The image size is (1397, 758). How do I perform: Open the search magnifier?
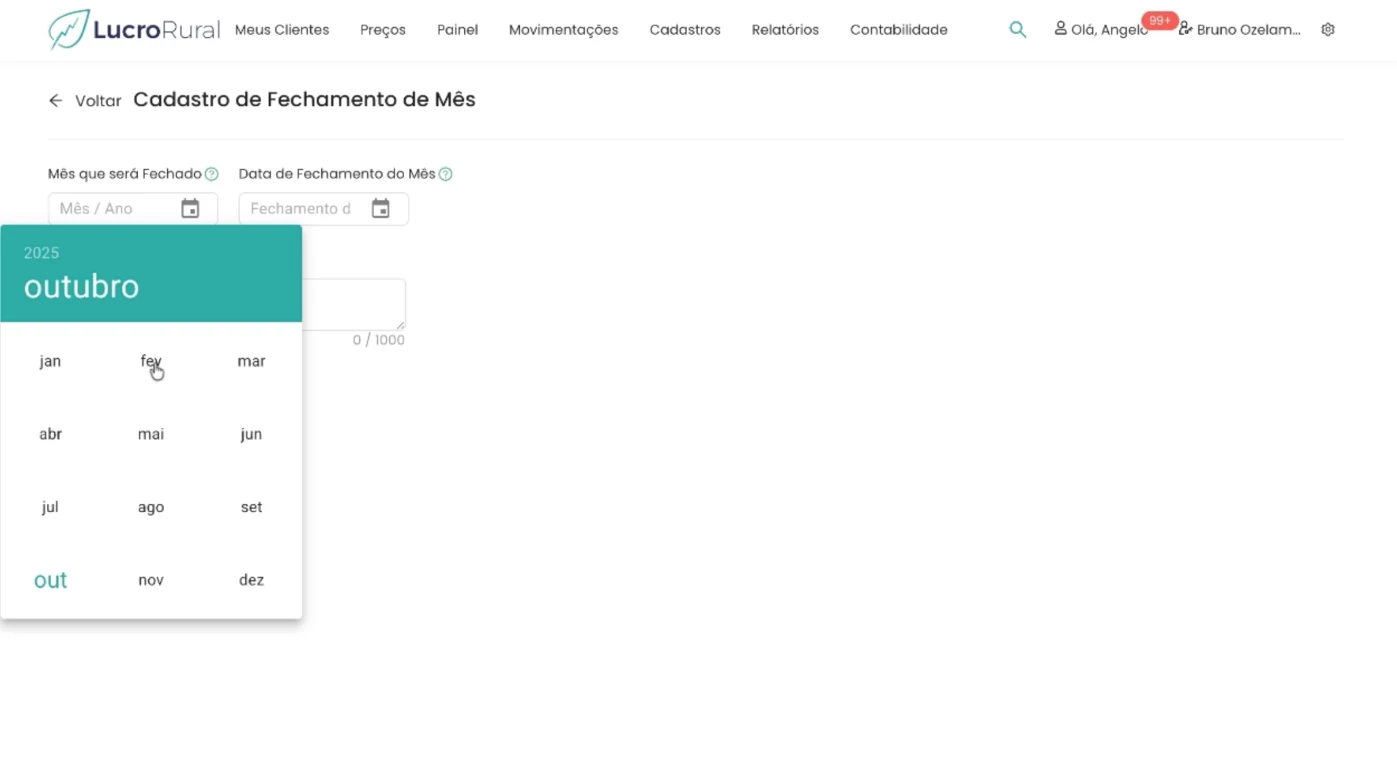click(x=1017, y=29)
